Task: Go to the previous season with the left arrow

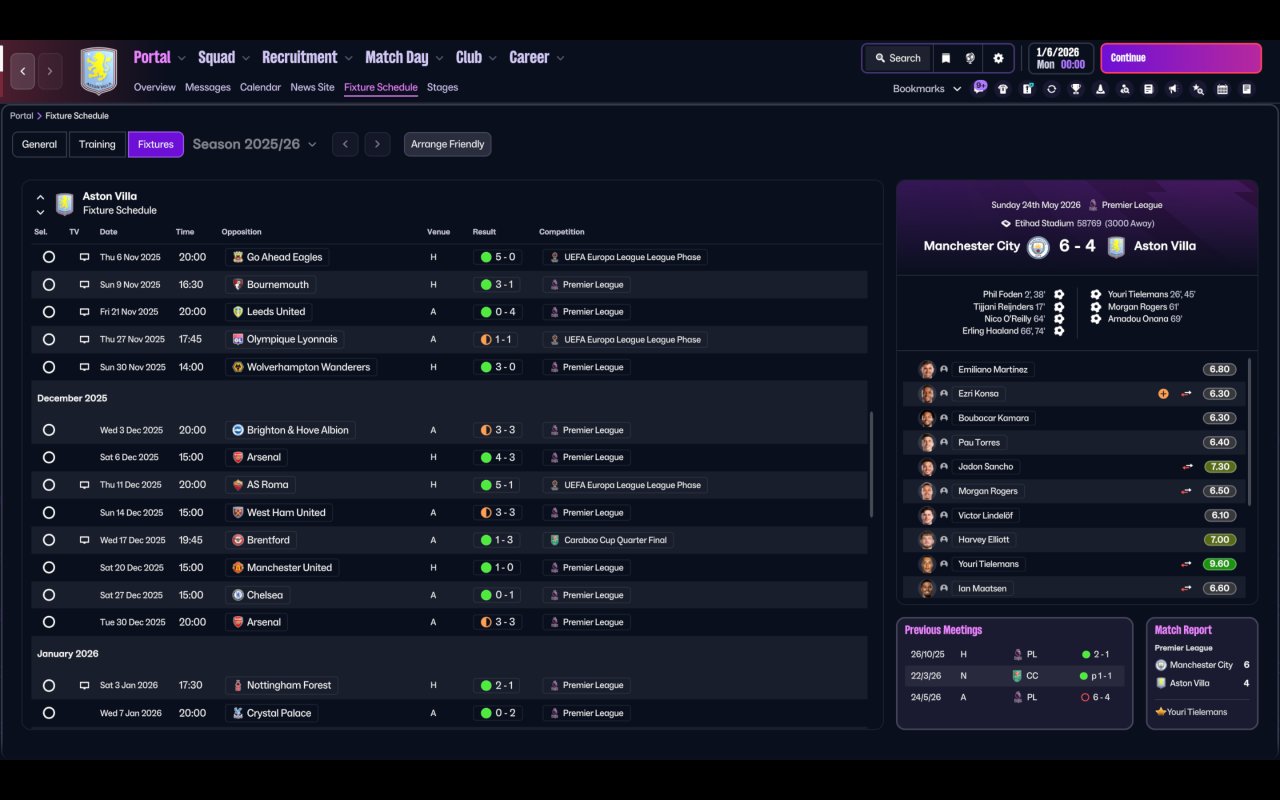Action: tap(345, 144)
